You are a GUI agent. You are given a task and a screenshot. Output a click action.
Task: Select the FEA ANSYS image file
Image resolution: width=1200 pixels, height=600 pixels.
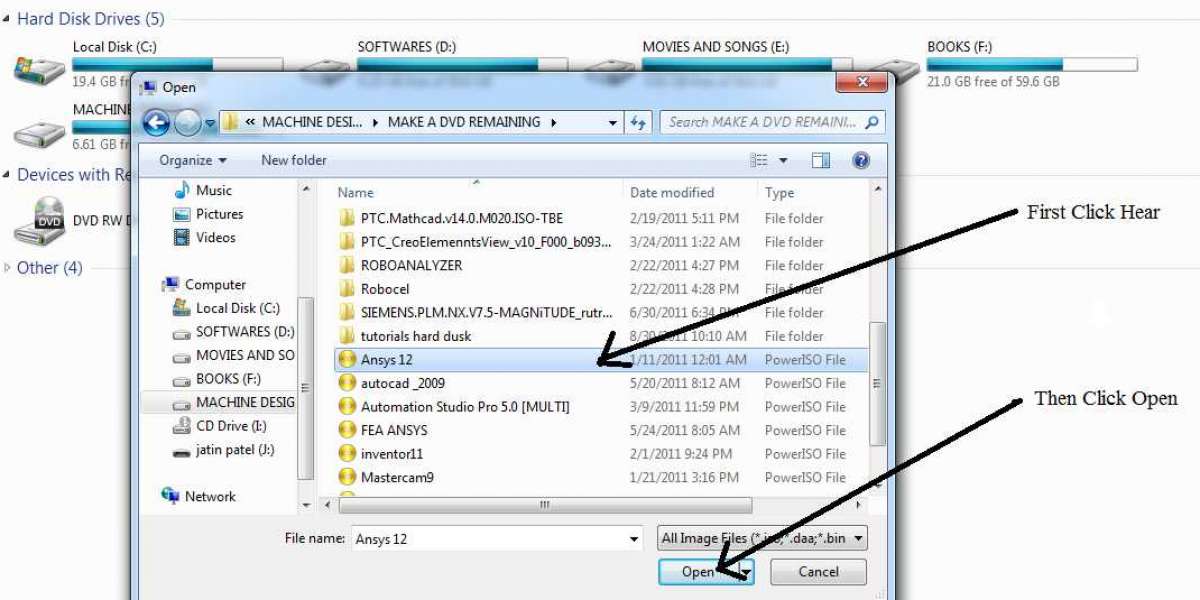(394, 430)
